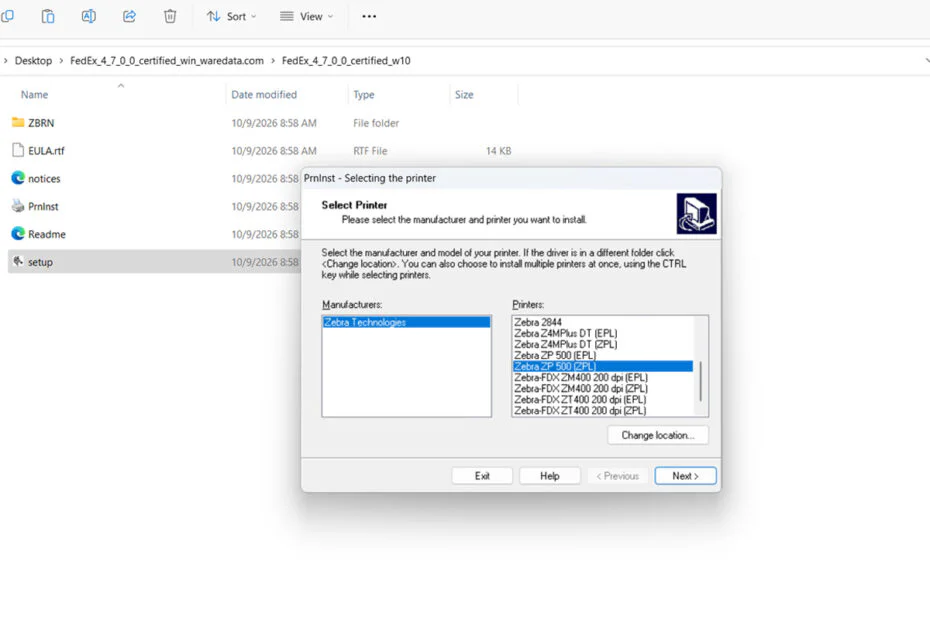Select the ZBRN folder icon
Screen dimensions: 930x620
(x=18, y=122)
